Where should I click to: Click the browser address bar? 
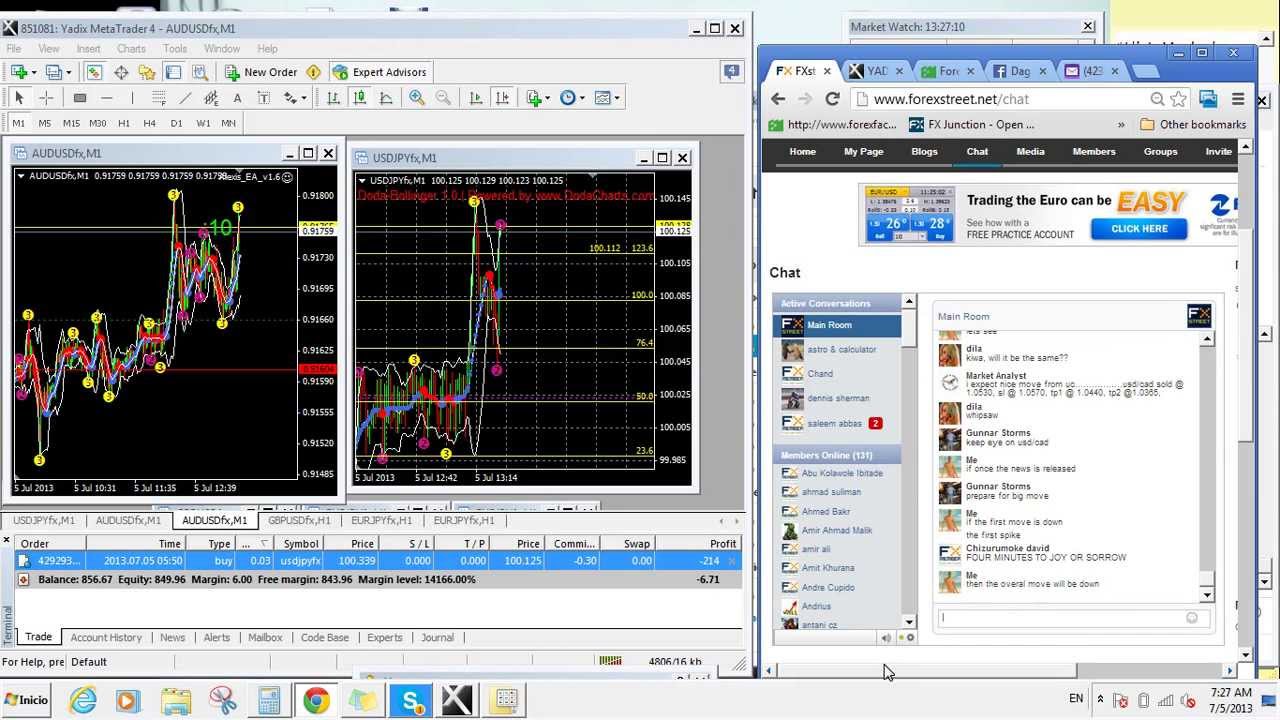click(x=1010, y=99)
